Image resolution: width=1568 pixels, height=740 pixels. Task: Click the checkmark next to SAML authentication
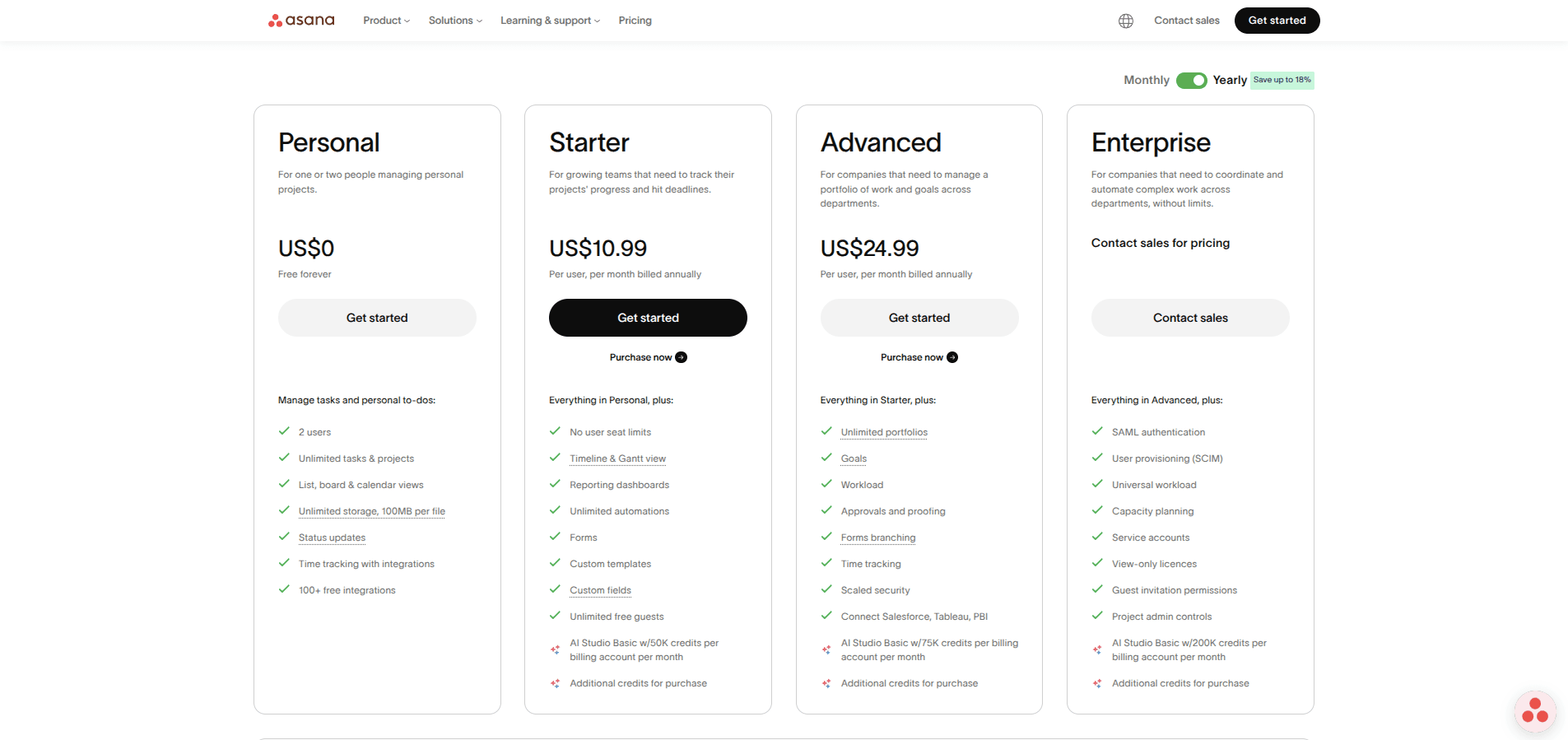click(x=1097, y=431)
